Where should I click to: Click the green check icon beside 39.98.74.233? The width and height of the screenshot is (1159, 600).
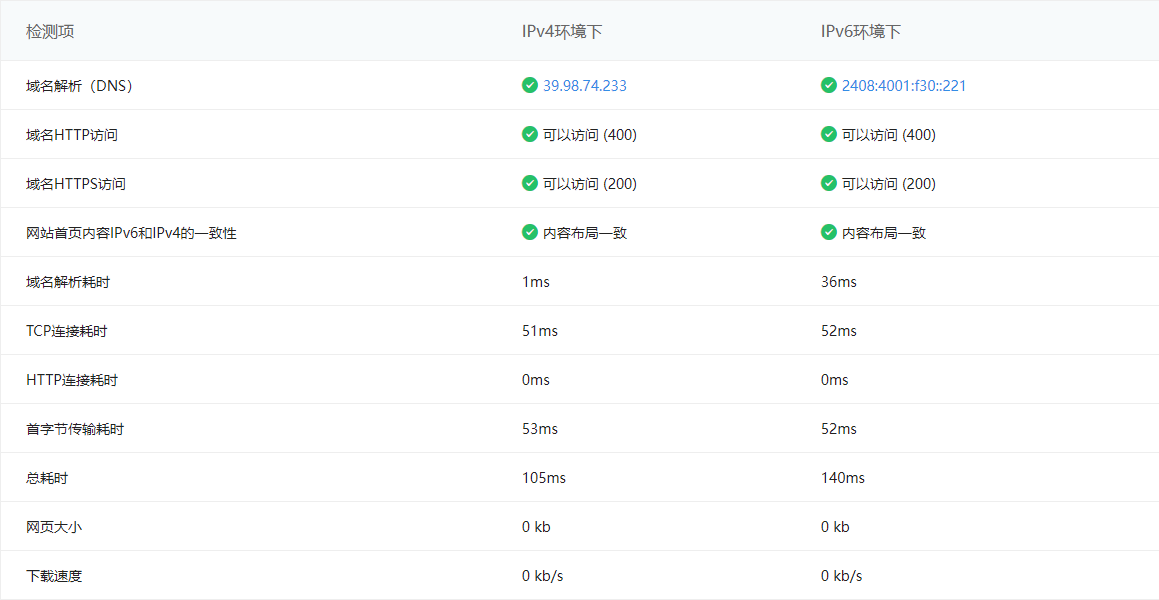[529, 85]
